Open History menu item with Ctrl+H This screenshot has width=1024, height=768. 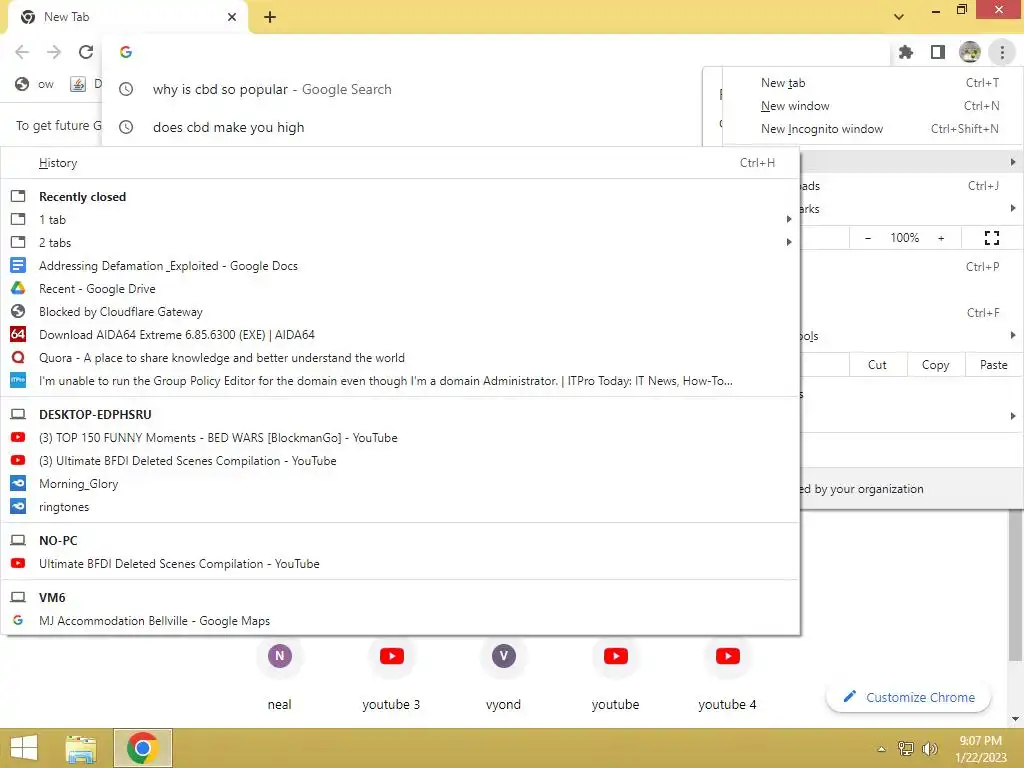pyautogui.click(x=400, y=163)
